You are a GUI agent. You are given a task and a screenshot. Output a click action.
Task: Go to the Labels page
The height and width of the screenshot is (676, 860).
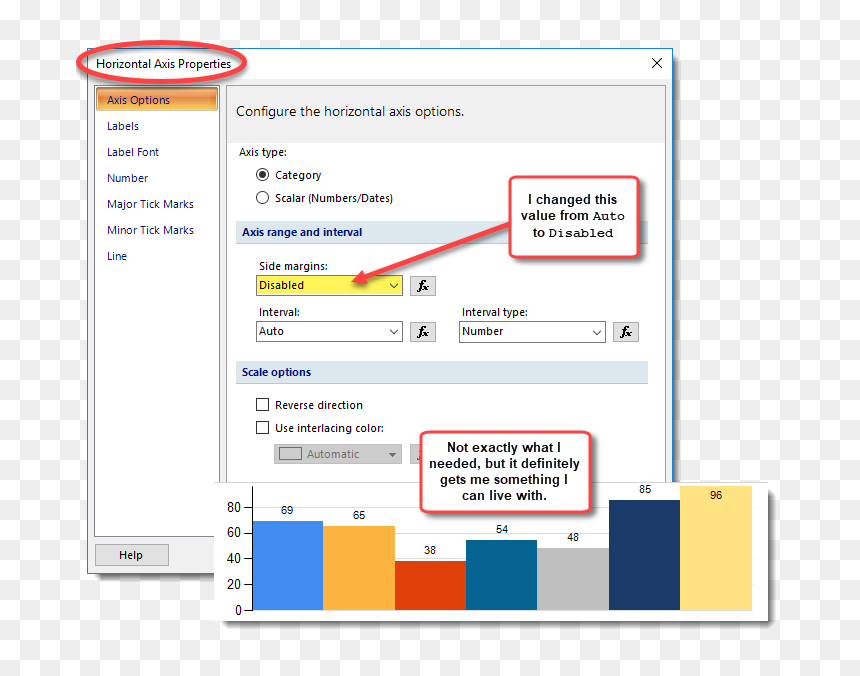click(x=123, y=126)
